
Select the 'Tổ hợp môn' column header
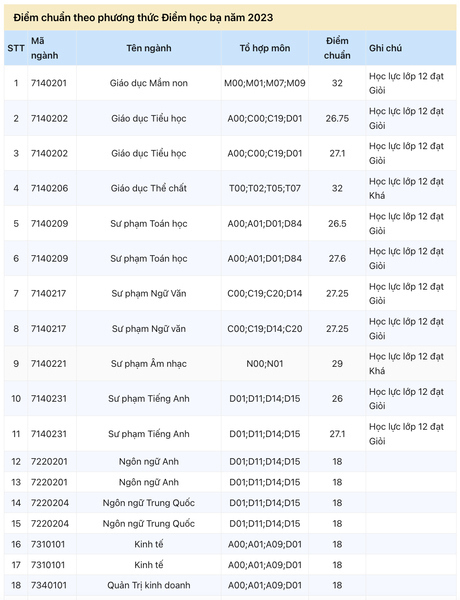tap(265, 48)
